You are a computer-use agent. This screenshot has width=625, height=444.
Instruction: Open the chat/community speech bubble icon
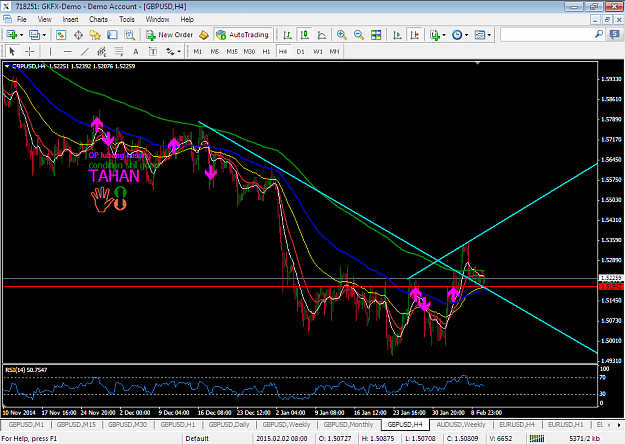615,35
